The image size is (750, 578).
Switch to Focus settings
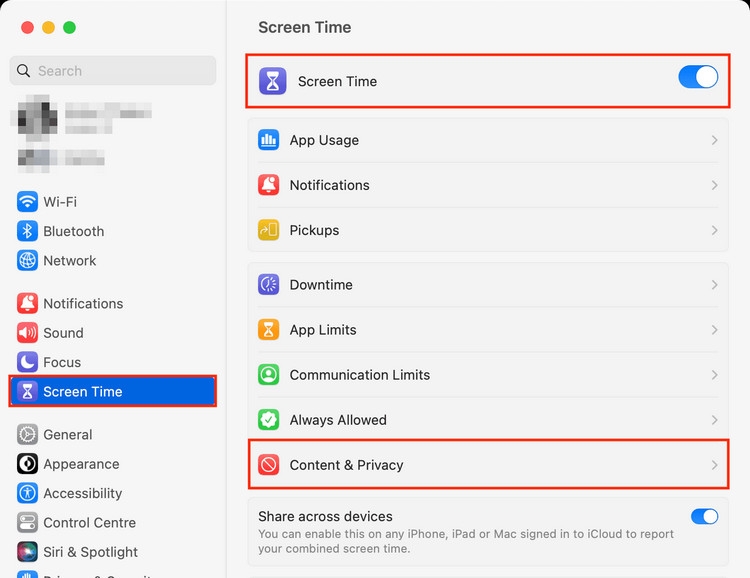pos(113,362)
